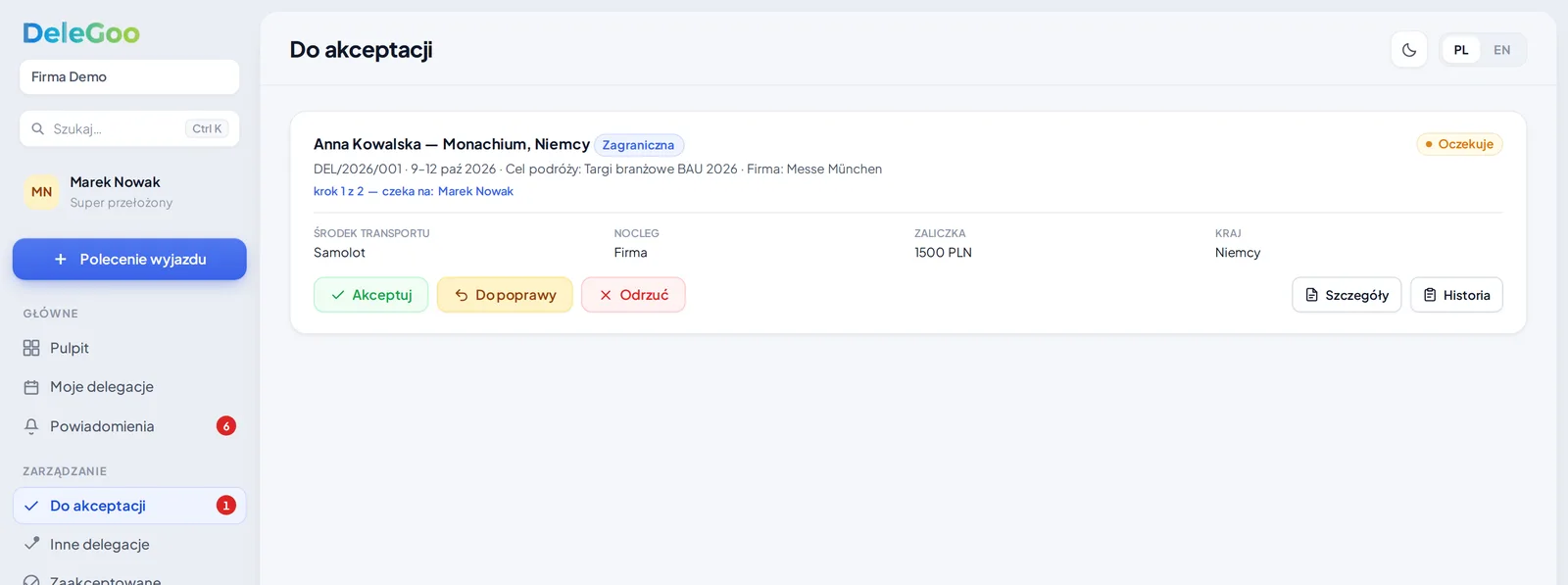The height and width of the screenshot is (585, 1568).
Task: Click the 1500 PLN advance value
Action: pos(943,253)
